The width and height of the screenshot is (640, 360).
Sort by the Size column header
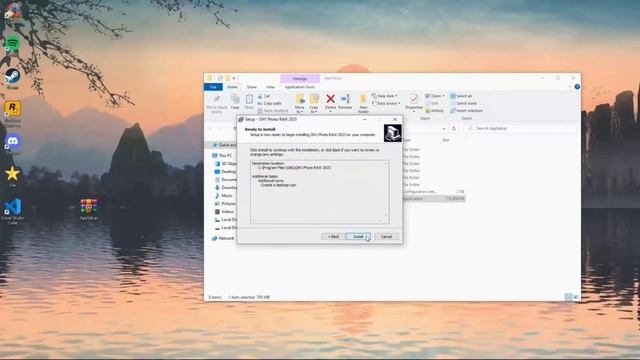point(446,140)
